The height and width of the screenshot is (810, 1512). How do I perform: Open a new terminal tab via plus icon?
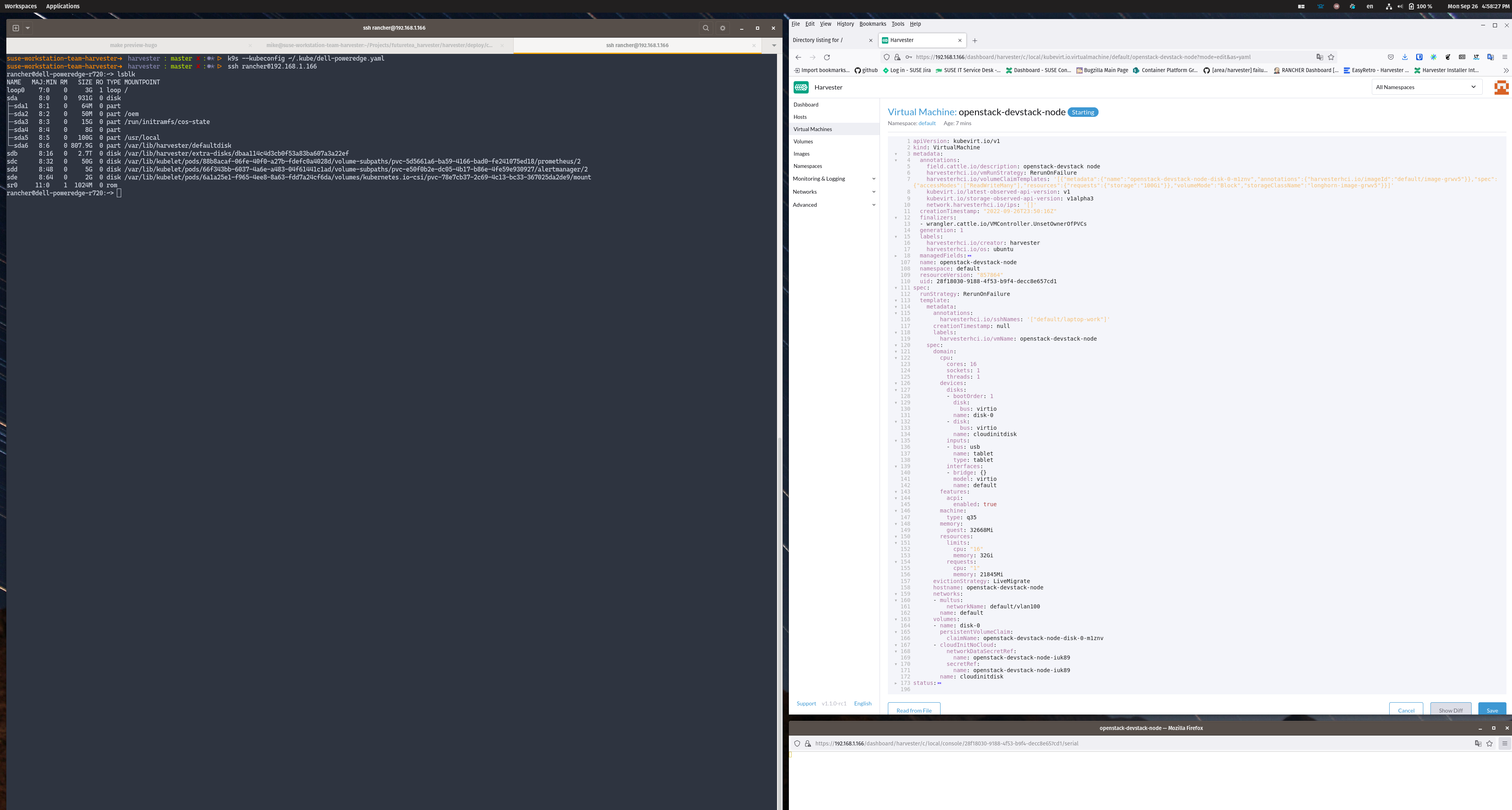click(16, 28)
